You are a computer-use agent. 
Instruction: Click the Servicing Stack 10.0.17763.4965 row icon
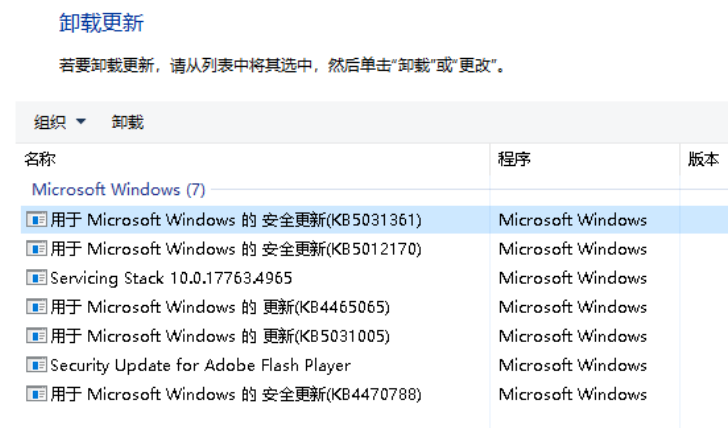coord(37,278)
